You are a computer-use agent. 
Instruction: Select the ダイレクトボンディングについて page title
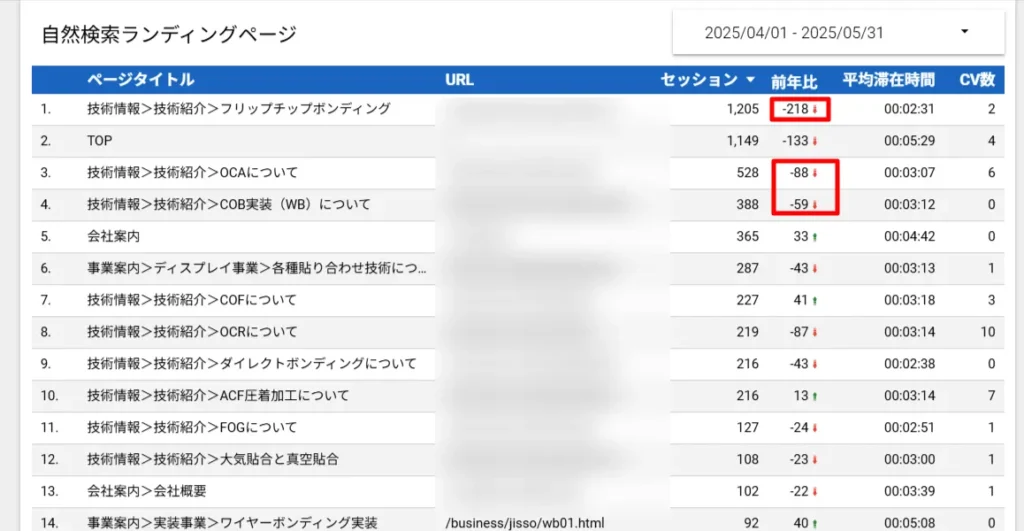point(251,363)
